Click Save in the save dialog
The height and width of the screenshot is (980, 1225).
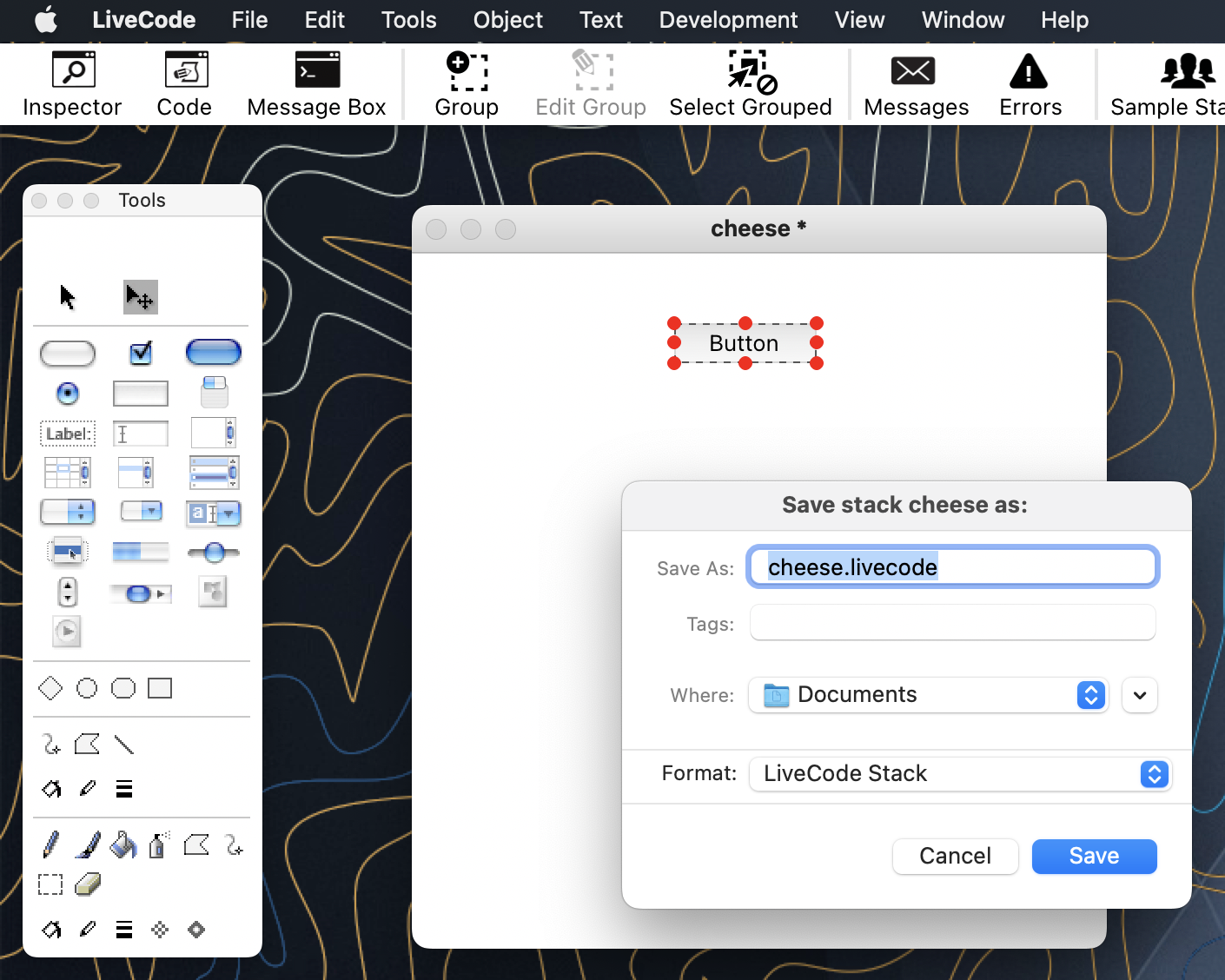tap(1095, 857)
